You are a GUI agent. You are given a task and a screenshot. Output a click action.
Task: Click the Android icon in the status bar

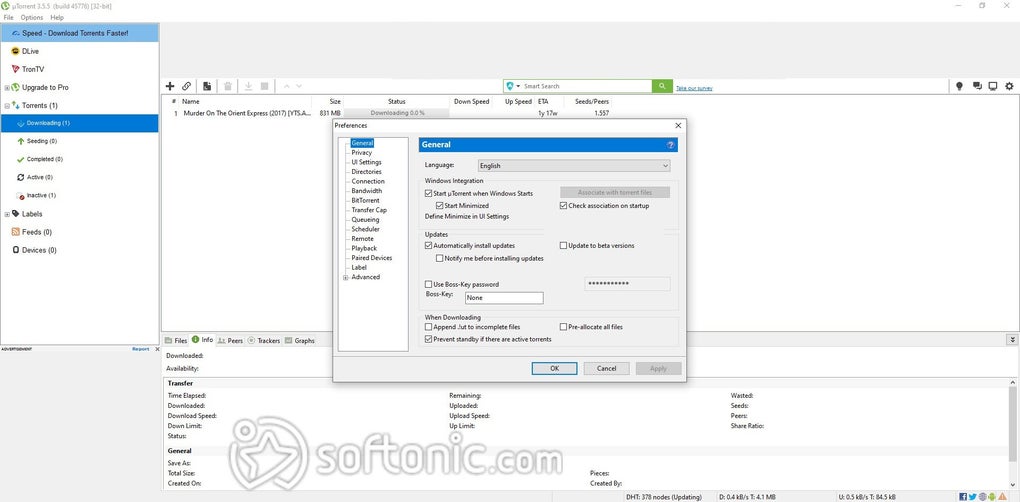click(x=992, y=497)
